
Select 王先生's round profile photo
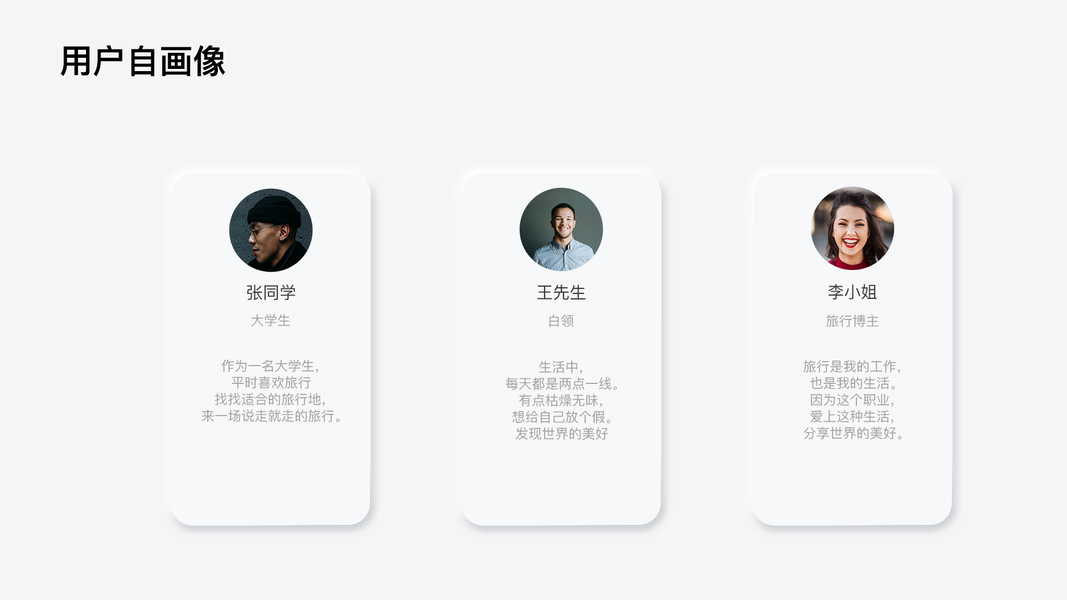click(x=561, y=229)
